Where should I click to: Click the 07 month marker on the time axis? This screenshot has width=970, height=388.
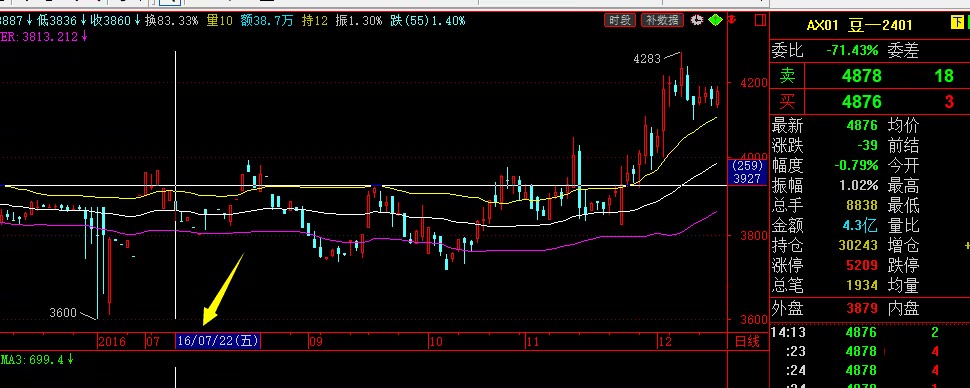tap(153, 342)
